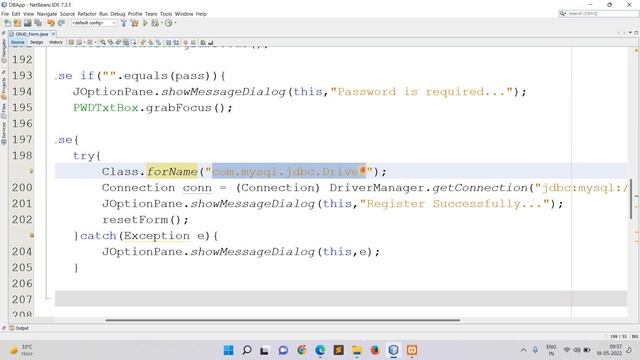Image resolution: width=640 pixels, height=360 pixels.
Task: Click the Clean and Build icon
Action: click(x=134, y=23)
